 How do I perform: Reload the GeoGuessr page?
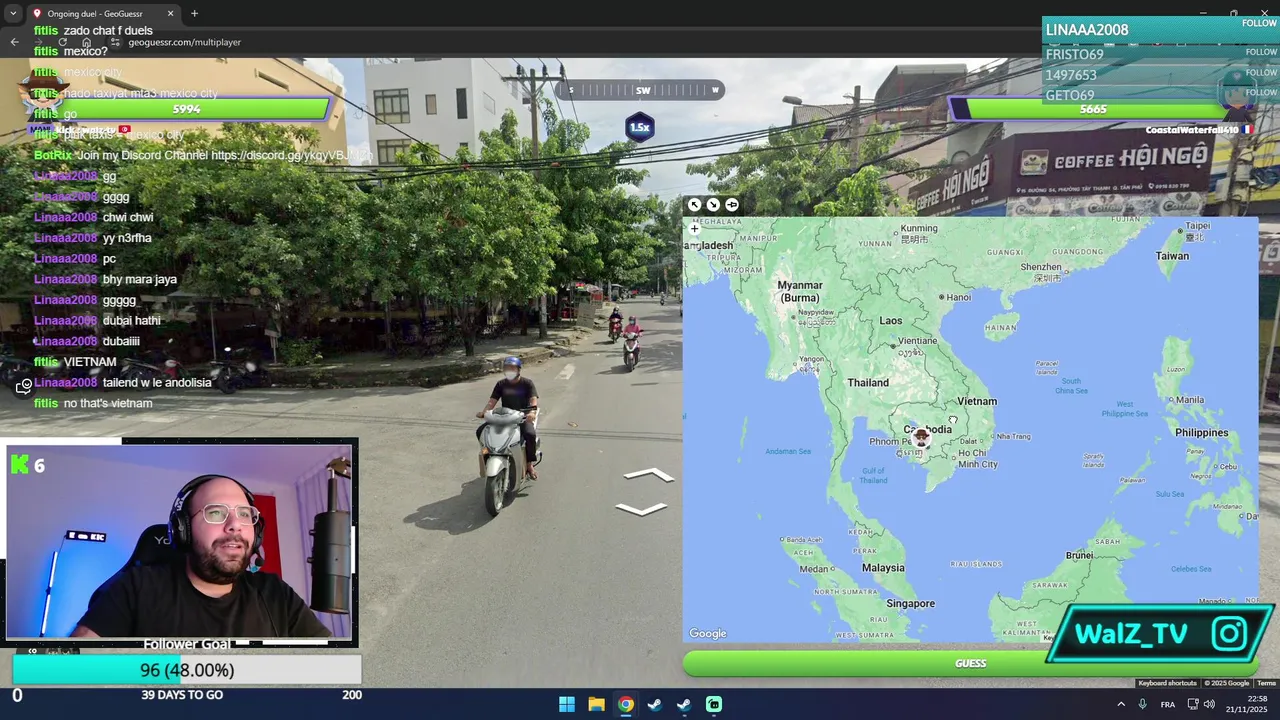63,42
